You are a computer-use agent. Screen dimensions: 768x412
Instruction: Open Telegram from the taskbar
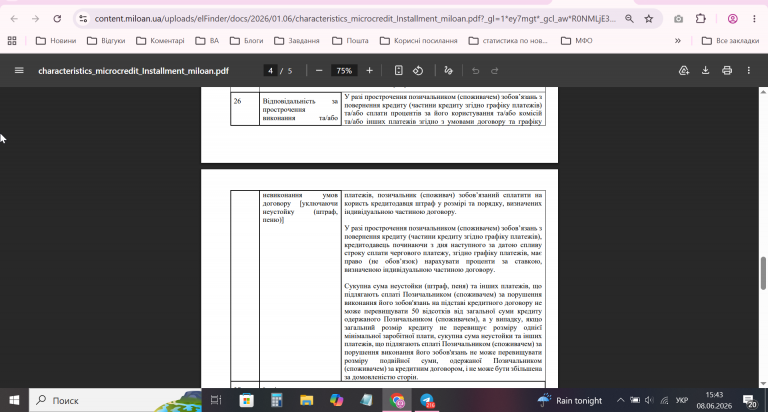(x=427, y=400)
